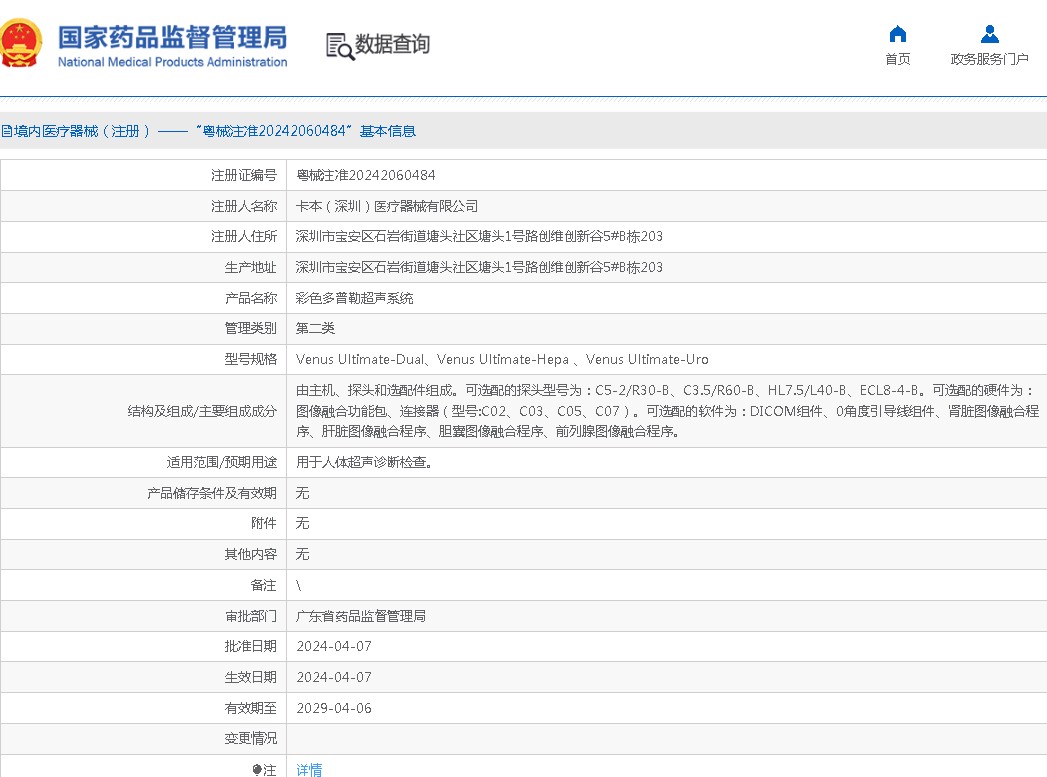
Task: Click the 注册人住所 address value
Action: point(479,236)
